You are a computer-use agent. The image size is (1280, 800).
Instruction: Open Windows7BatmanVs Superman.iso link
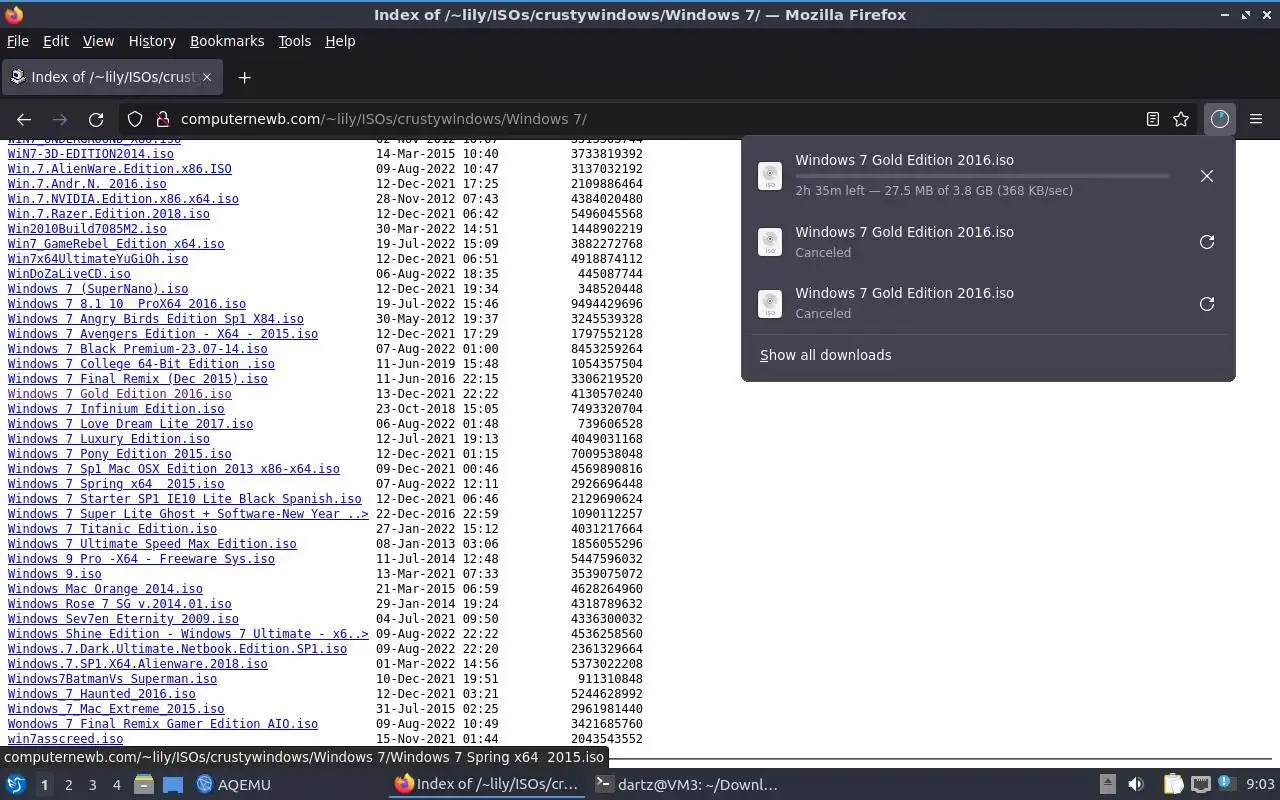[112, 679]
